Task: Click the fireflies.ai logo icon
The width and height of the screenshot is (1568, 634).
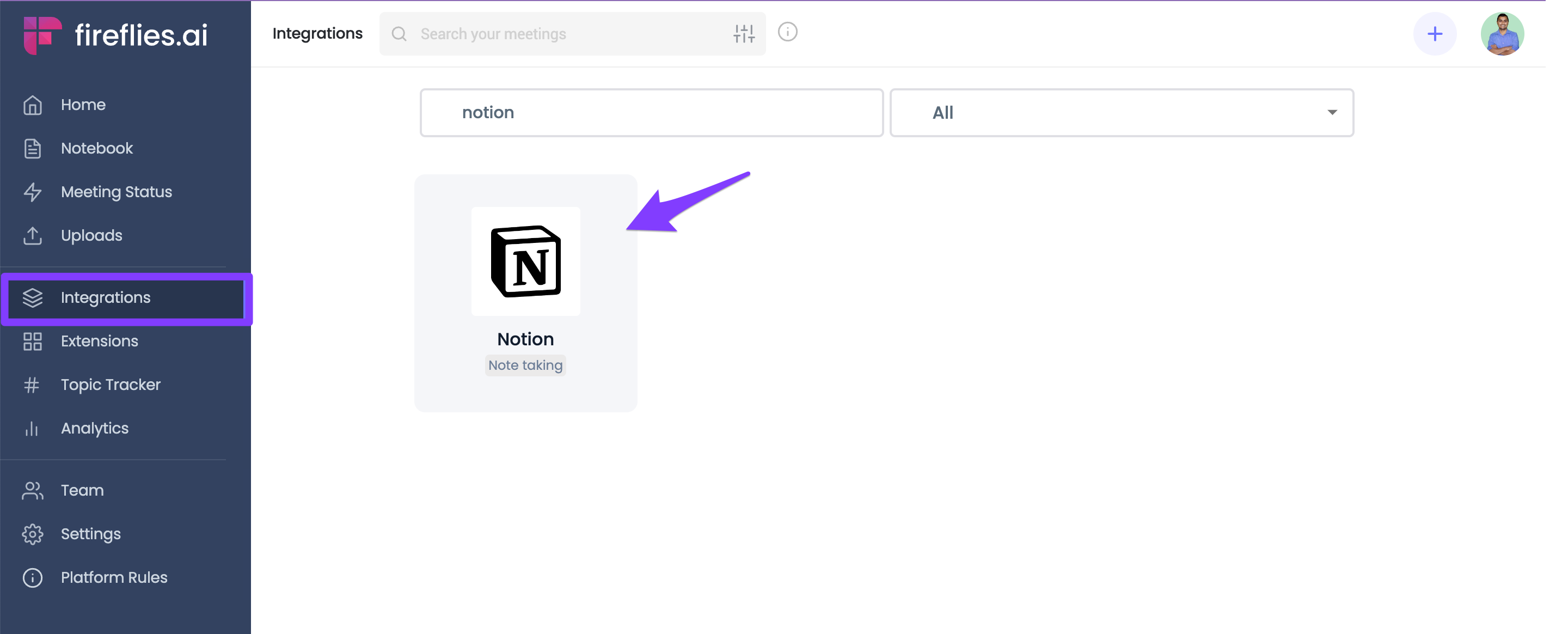Action: pos(42,35)
